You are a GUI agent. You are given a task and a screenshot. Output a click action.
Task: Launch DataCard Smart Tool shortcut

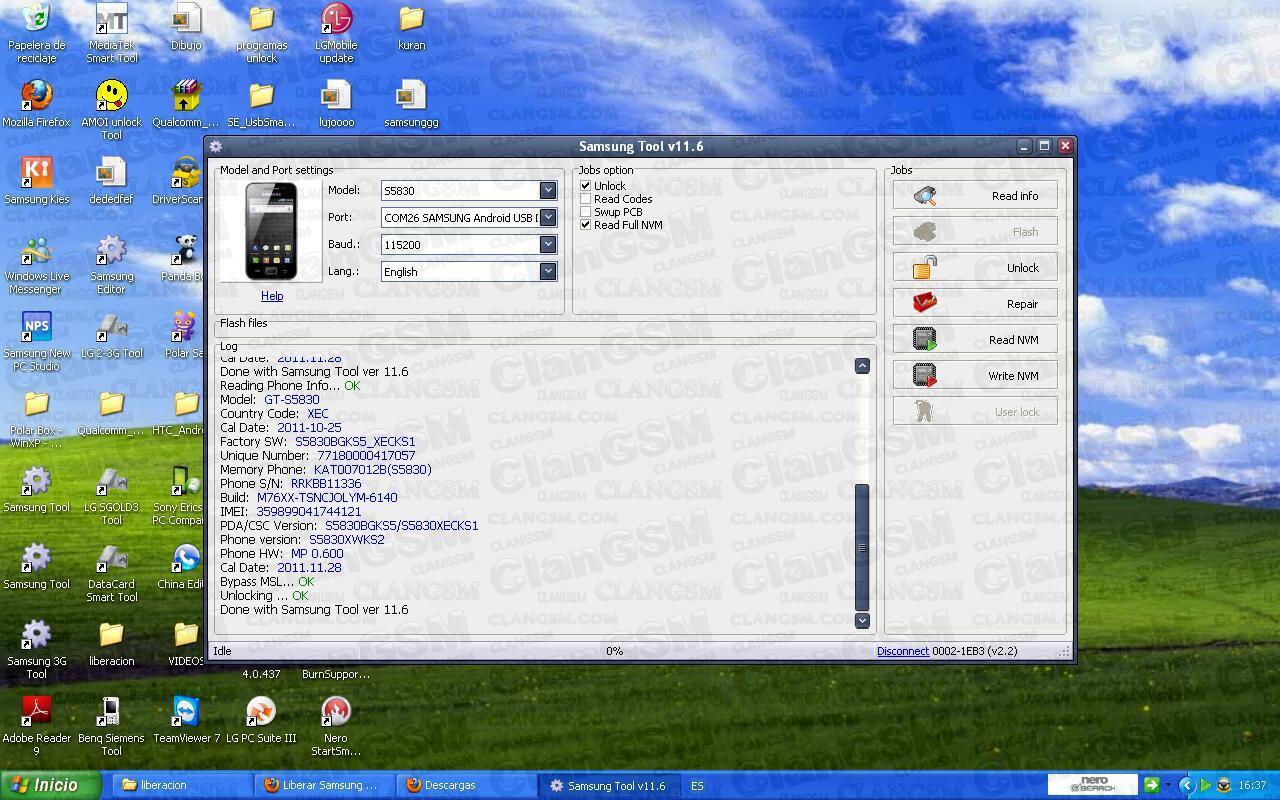tap(111, 571)
